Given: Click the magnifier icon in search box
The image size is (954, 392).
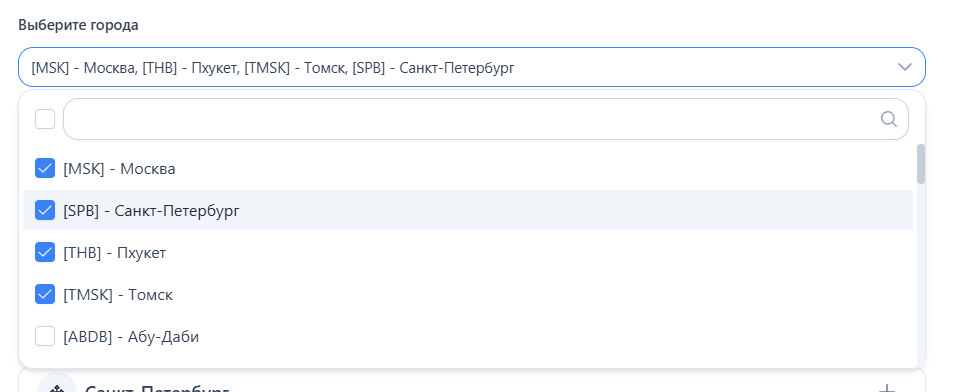Looking at the screenshot, I should pos(888,119).
